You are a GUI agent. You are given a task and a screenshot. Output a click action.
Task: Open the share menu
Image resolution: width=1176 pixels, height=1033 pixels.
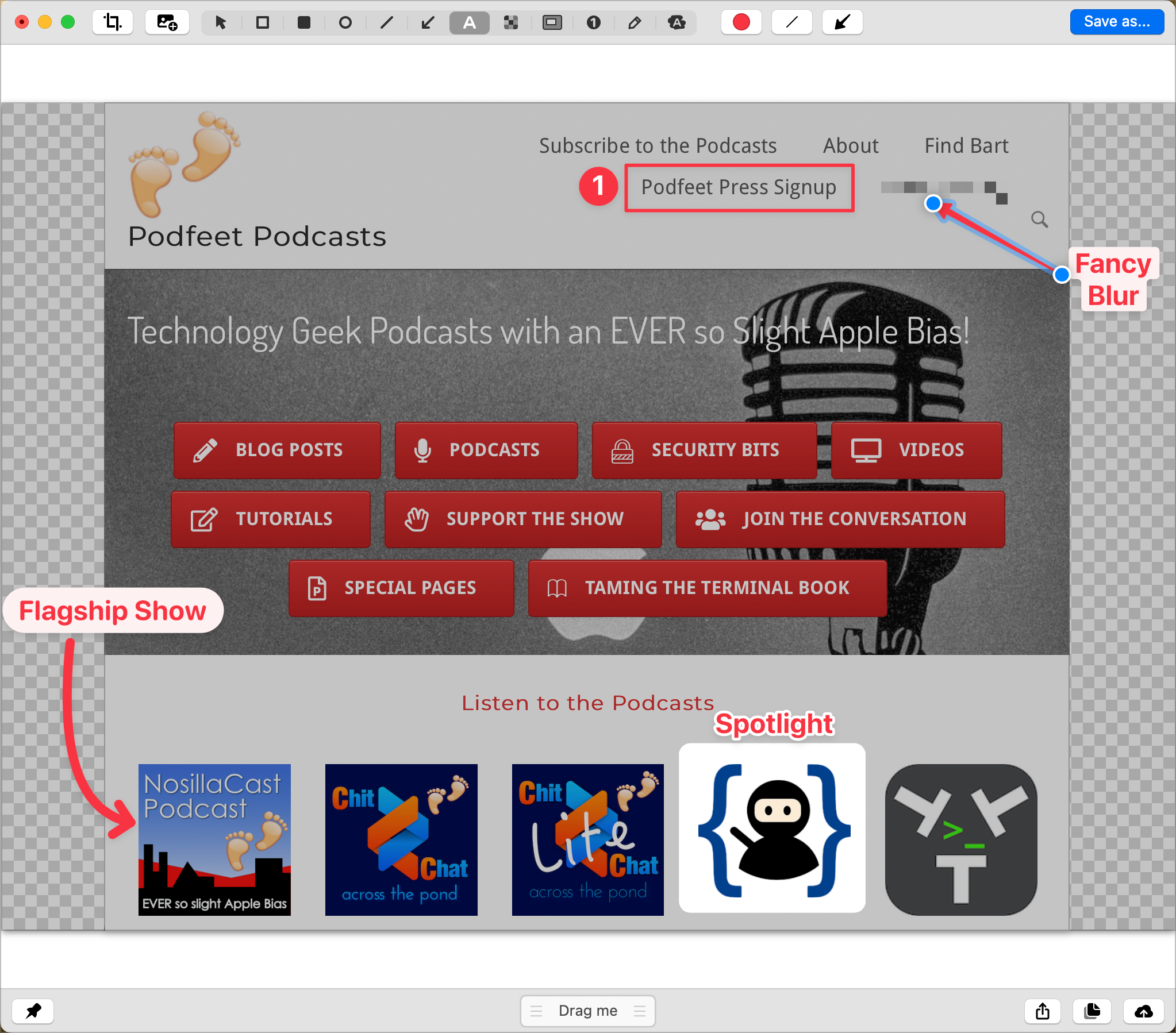[1043, 1011]
